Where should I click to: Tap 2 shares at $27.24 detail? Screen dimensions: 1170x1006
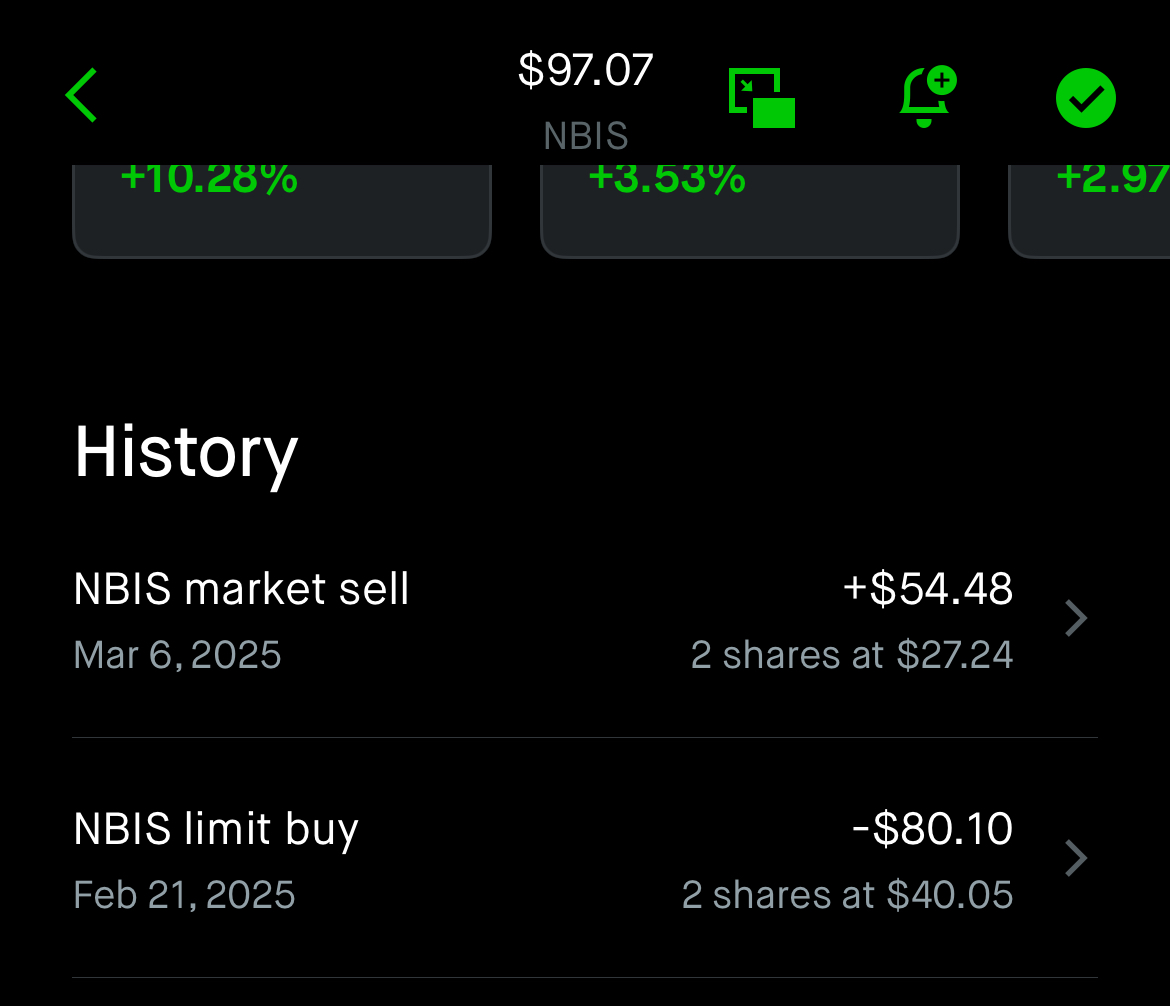point(851,655)
